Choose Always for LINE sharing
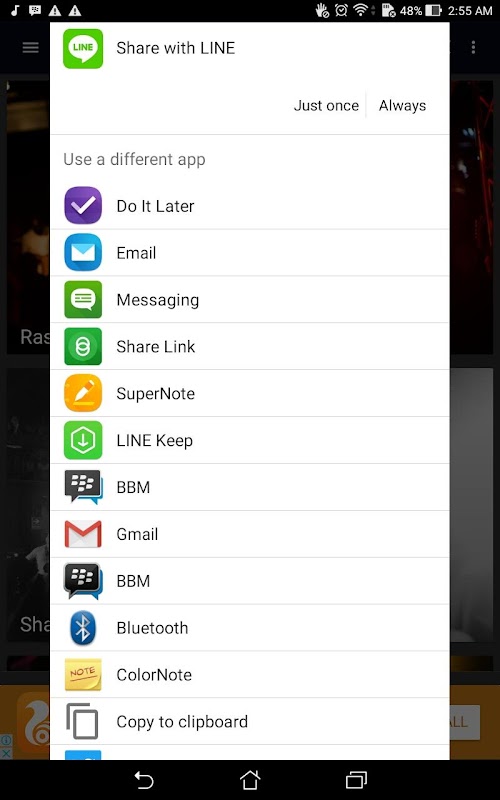Viewport: 500px width, 800px height. coord(403,106)
